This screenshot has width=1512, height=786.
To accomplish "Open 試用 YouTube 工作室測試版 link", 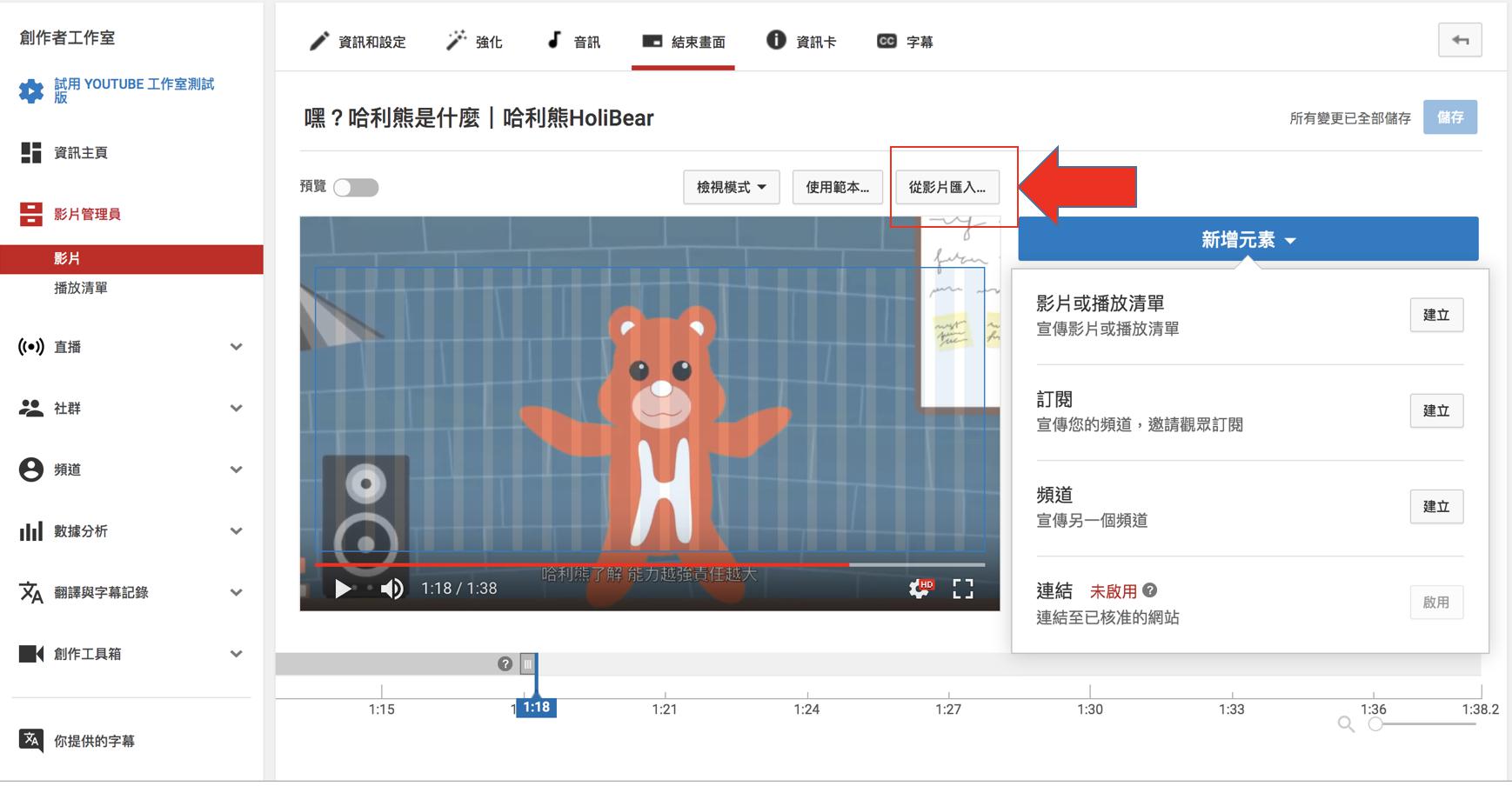I will click(134, 90).
